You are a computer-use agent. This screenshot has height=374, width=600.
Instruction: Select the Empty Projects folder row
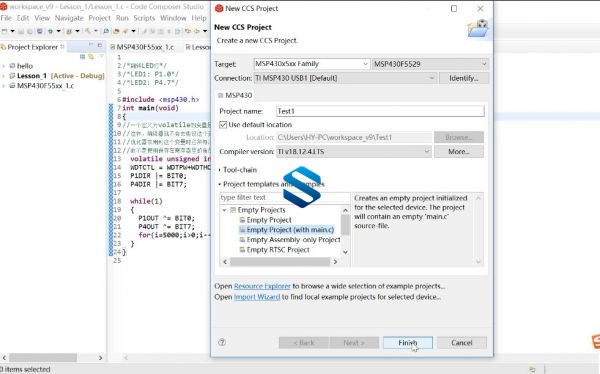coord(258,210)
